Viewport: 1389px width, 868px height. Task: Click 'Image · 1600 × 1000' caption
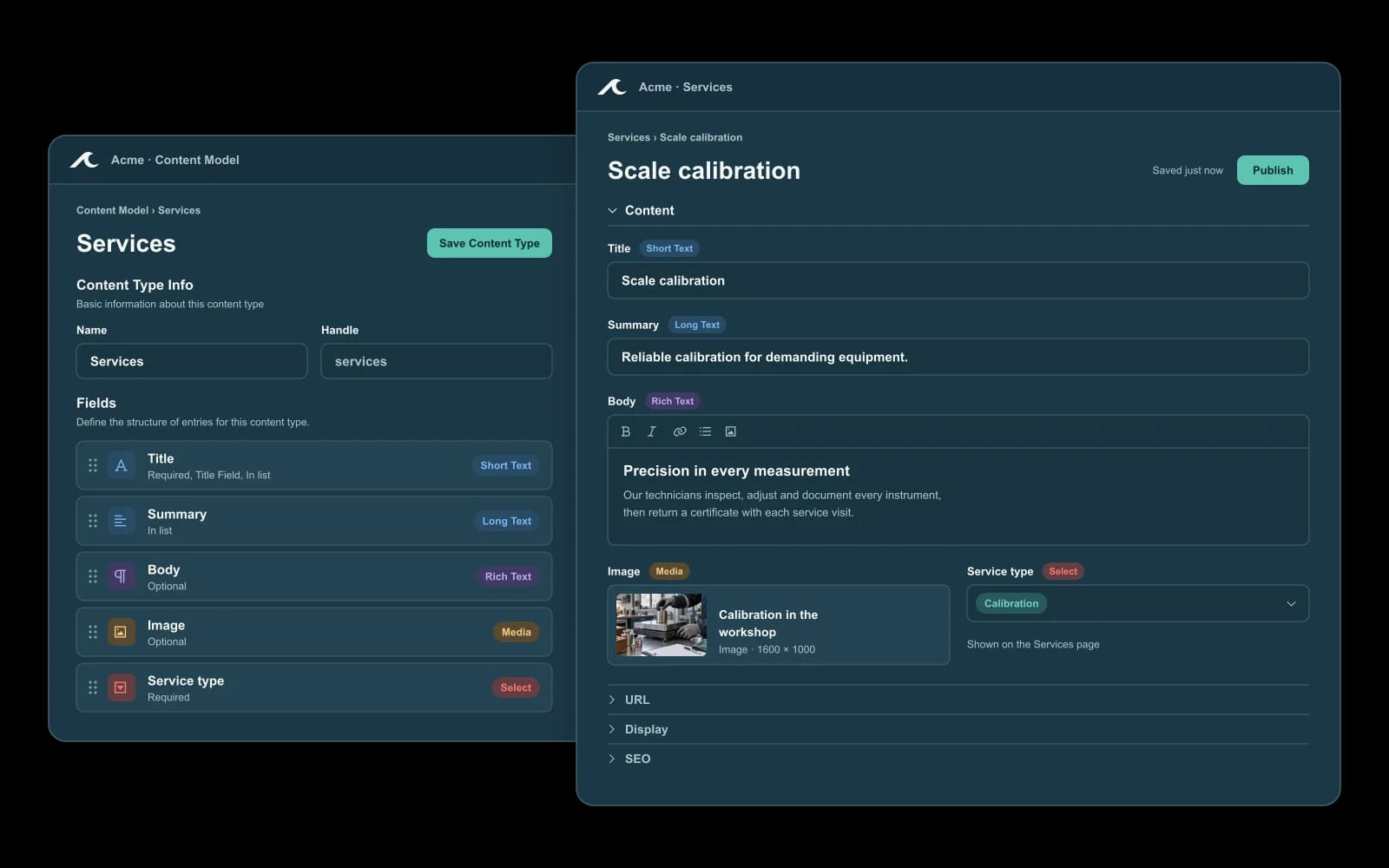[x=767, y=649]
